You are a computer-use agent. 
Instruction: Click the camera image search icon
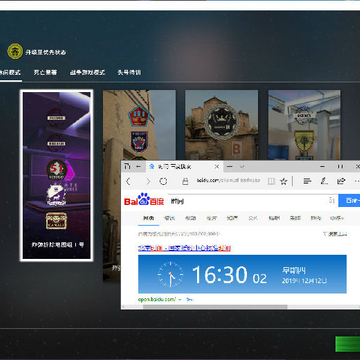click(332, 201)
